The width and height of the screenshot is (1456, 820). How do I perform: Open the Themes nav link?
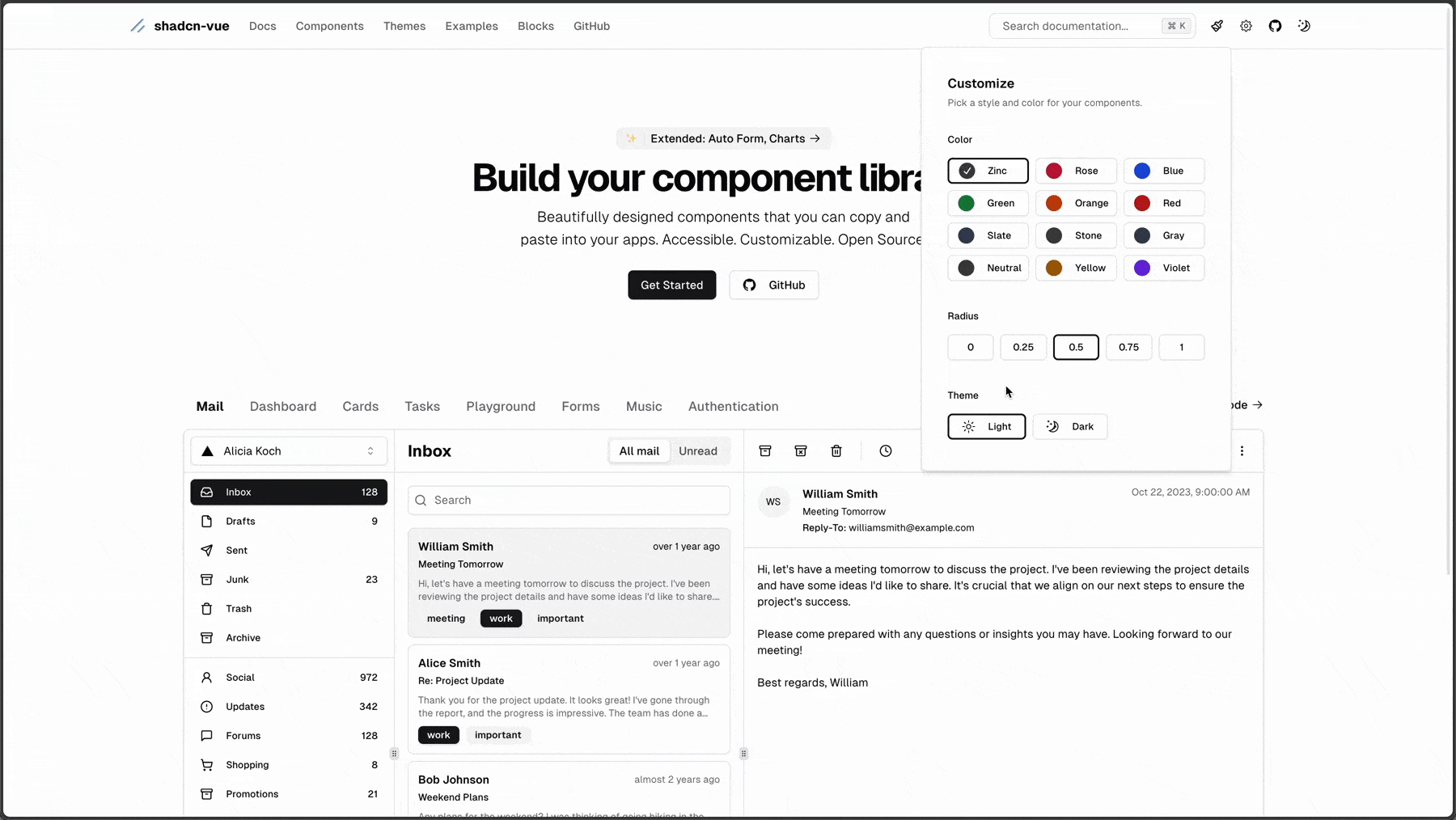pyautogui.click(x=404, y=26)
